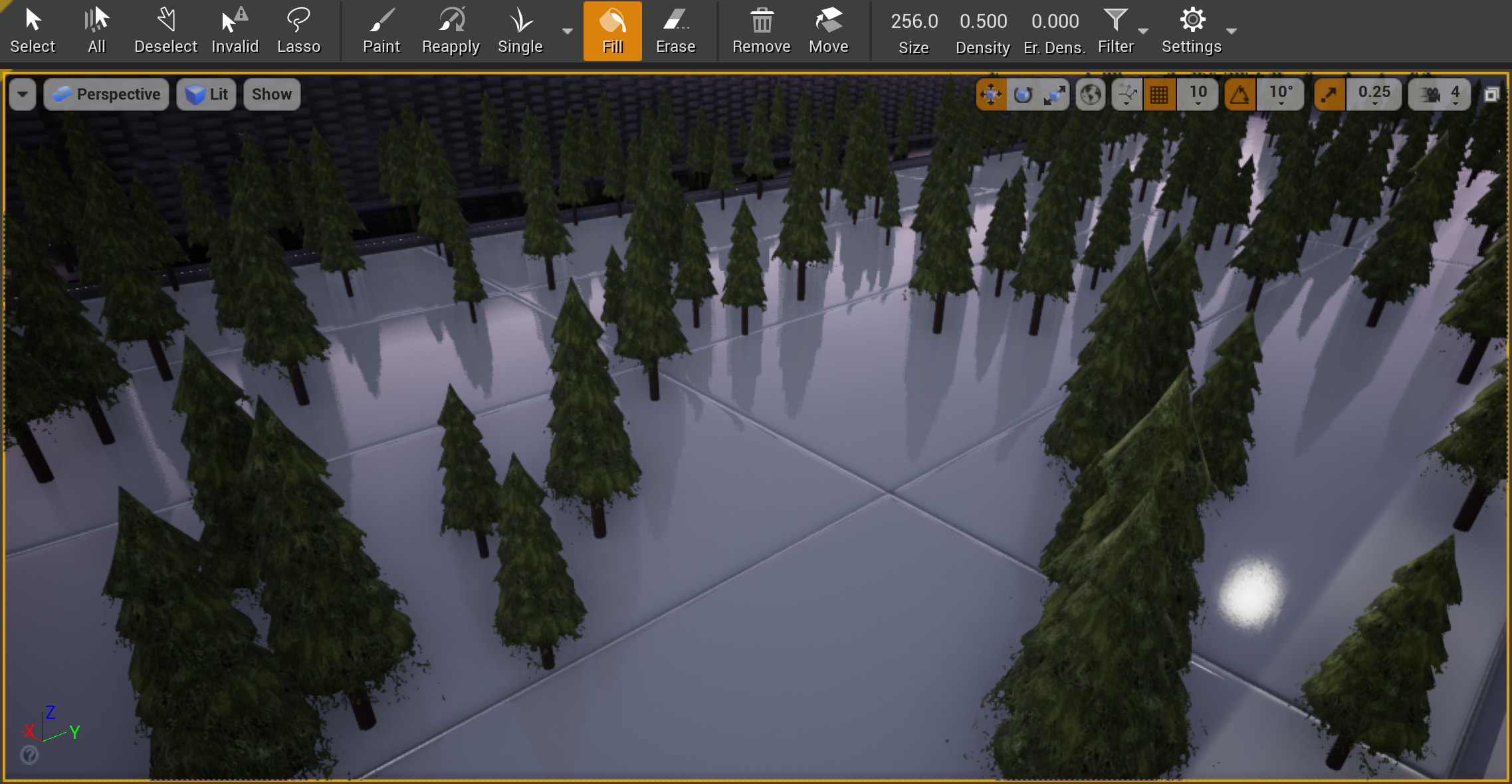Open the Settings dropdown arrow
The height and width of the screenshot is (784, 1512).
(x=1233, y=31)
